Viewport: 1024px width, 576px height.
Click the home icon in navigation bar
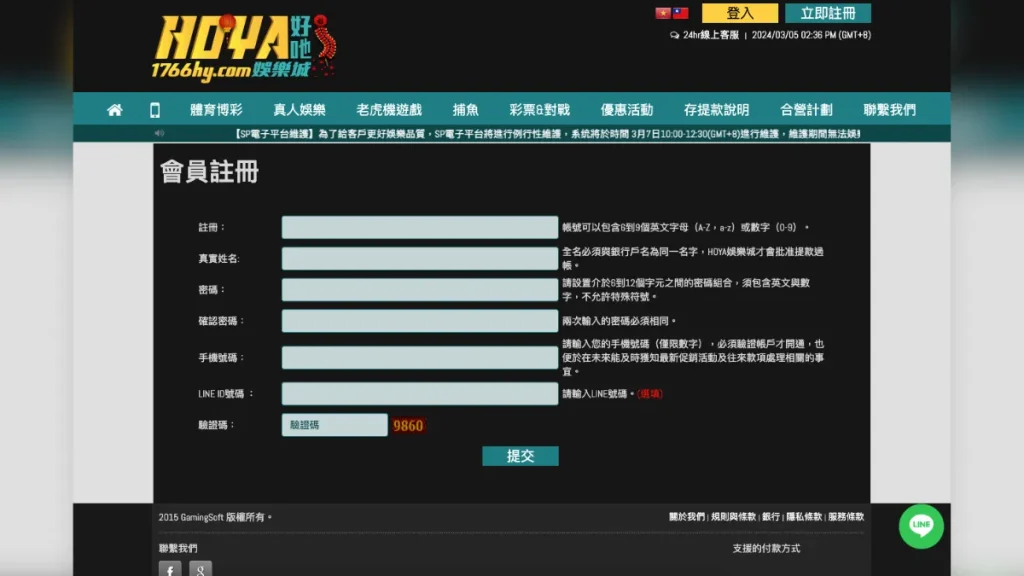115,110
